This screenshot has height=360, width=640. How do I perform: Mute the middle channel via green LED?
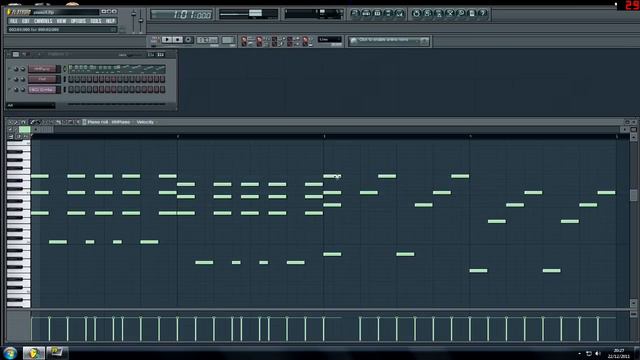click(9, 79)
